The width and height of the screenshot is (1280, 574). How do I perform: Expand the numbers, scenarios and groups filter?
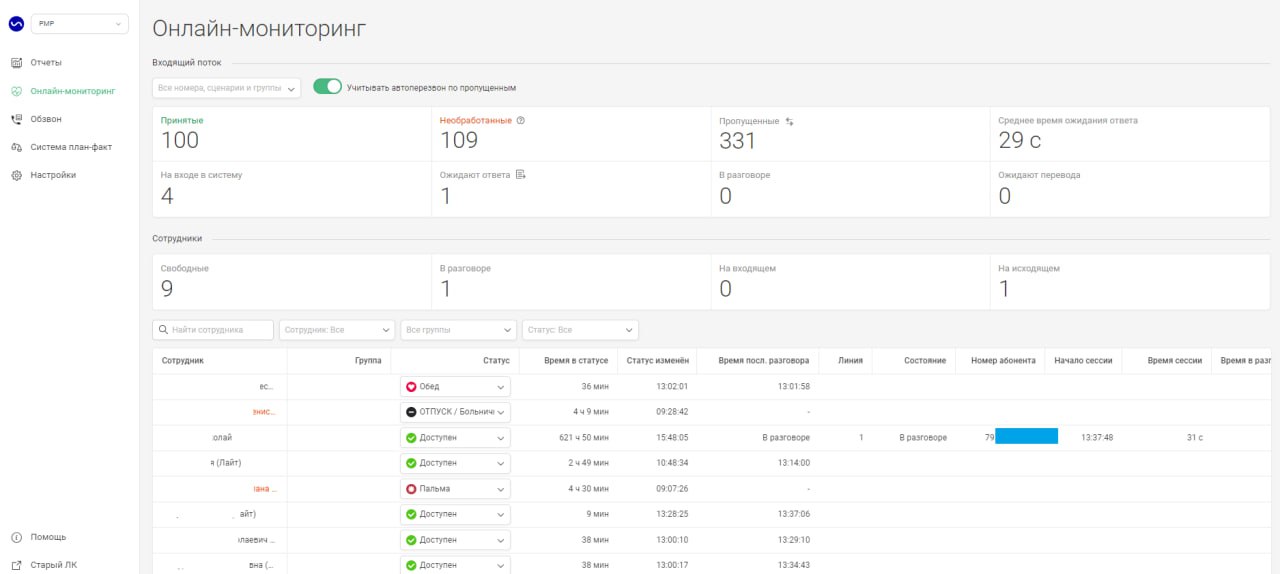pos(226,88)
